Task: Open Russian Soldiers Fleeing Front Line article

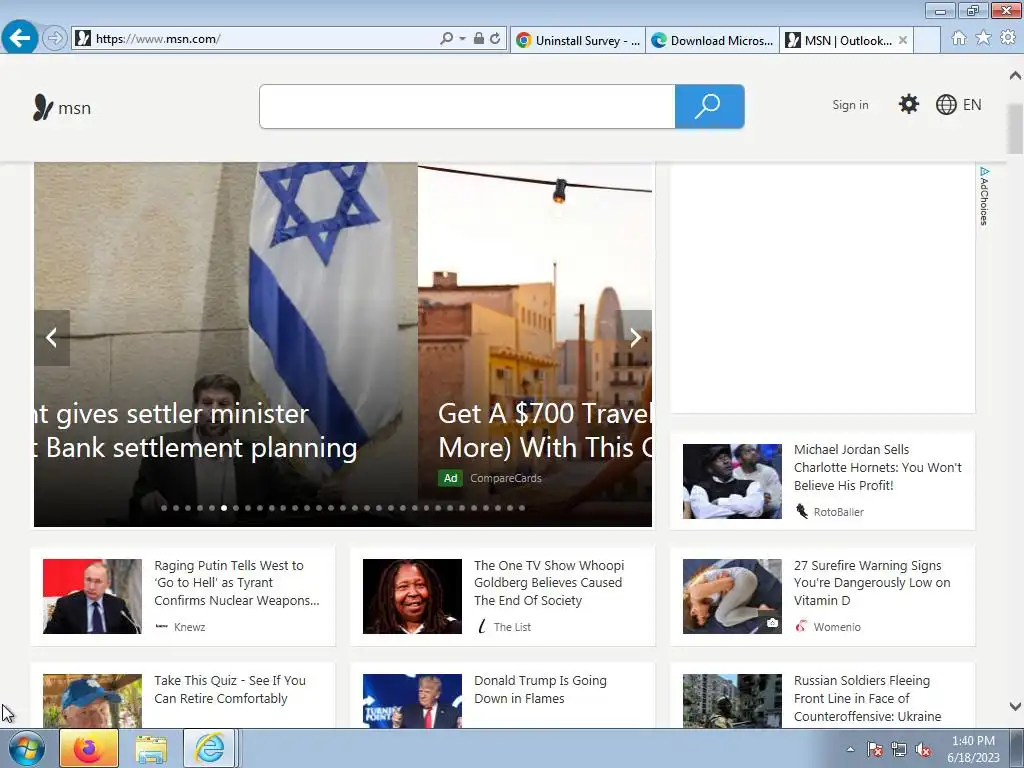Action: click(x=867, y=699)
